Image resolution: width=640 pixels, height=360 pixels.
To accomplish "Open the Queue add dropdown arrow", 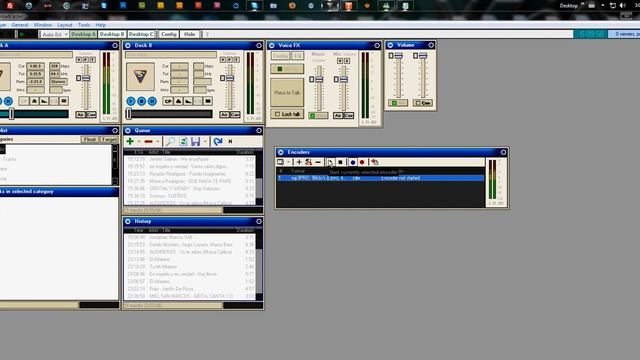I will pyautogui.click(x=139, y=141).
